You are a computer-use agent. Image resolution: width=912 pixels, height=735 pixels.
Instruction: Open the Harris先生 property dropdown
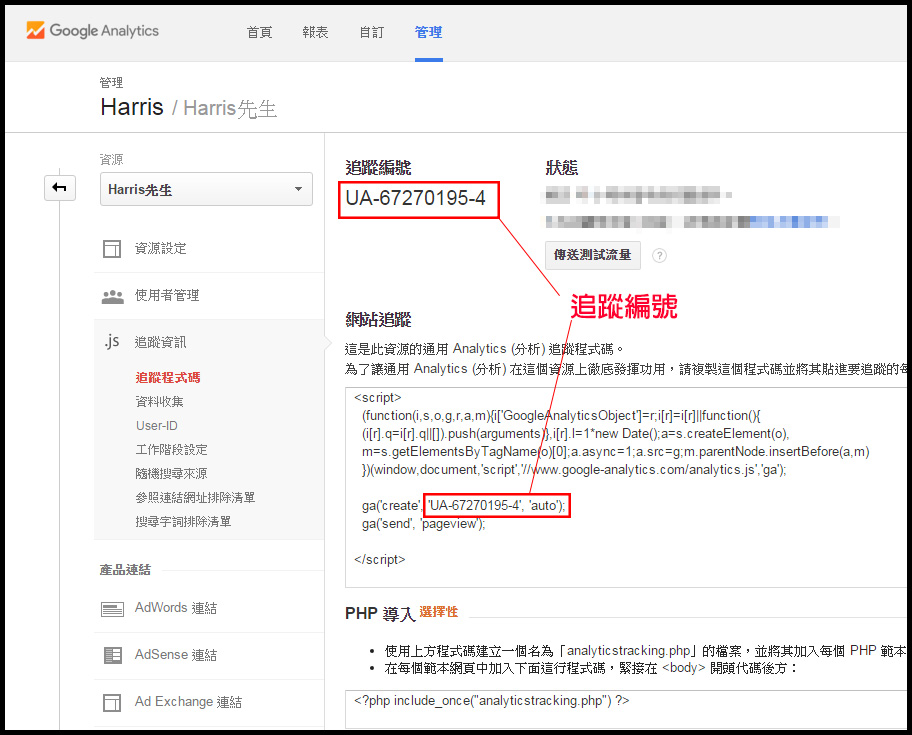[206, 189]
